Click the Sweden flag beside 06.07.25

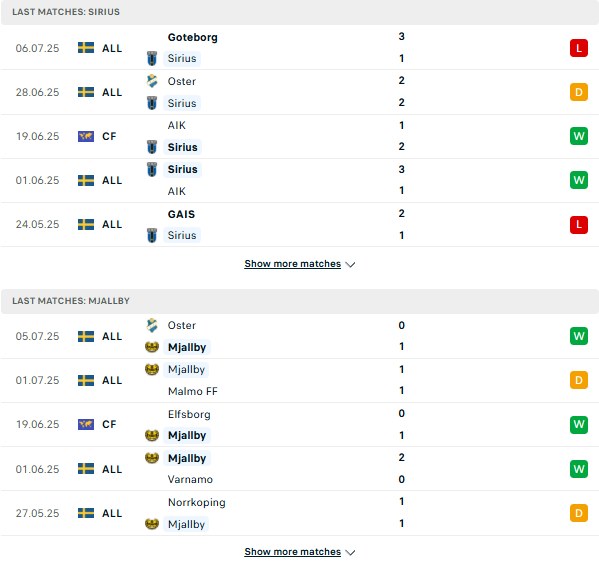tap(86, 48)
